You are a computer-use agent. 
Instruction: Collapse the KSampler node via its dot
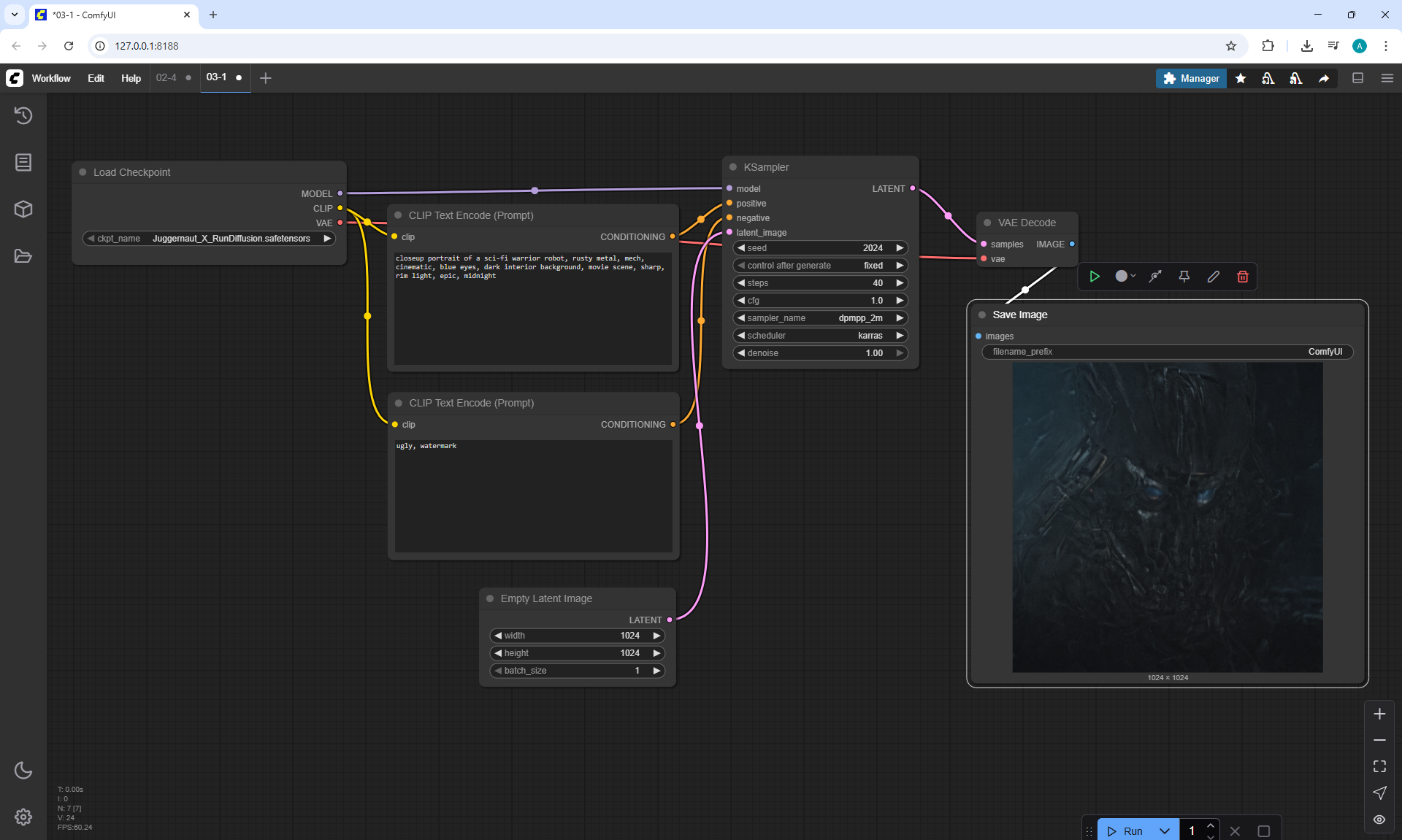732,167
